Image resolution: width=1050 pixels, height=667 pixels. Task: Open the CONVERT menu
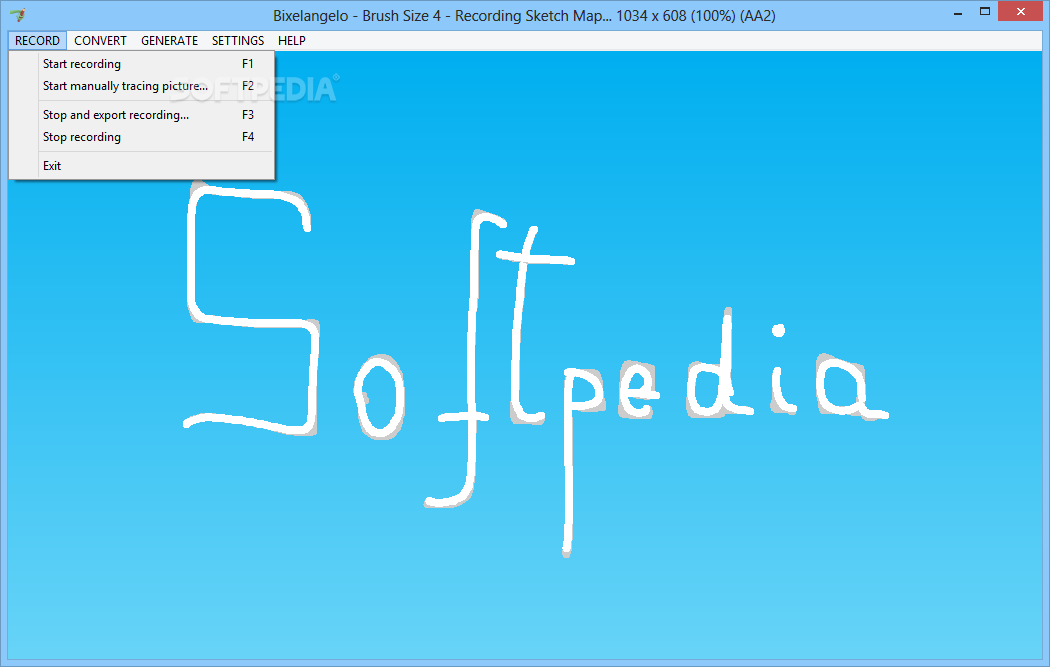tap(100, 41)
